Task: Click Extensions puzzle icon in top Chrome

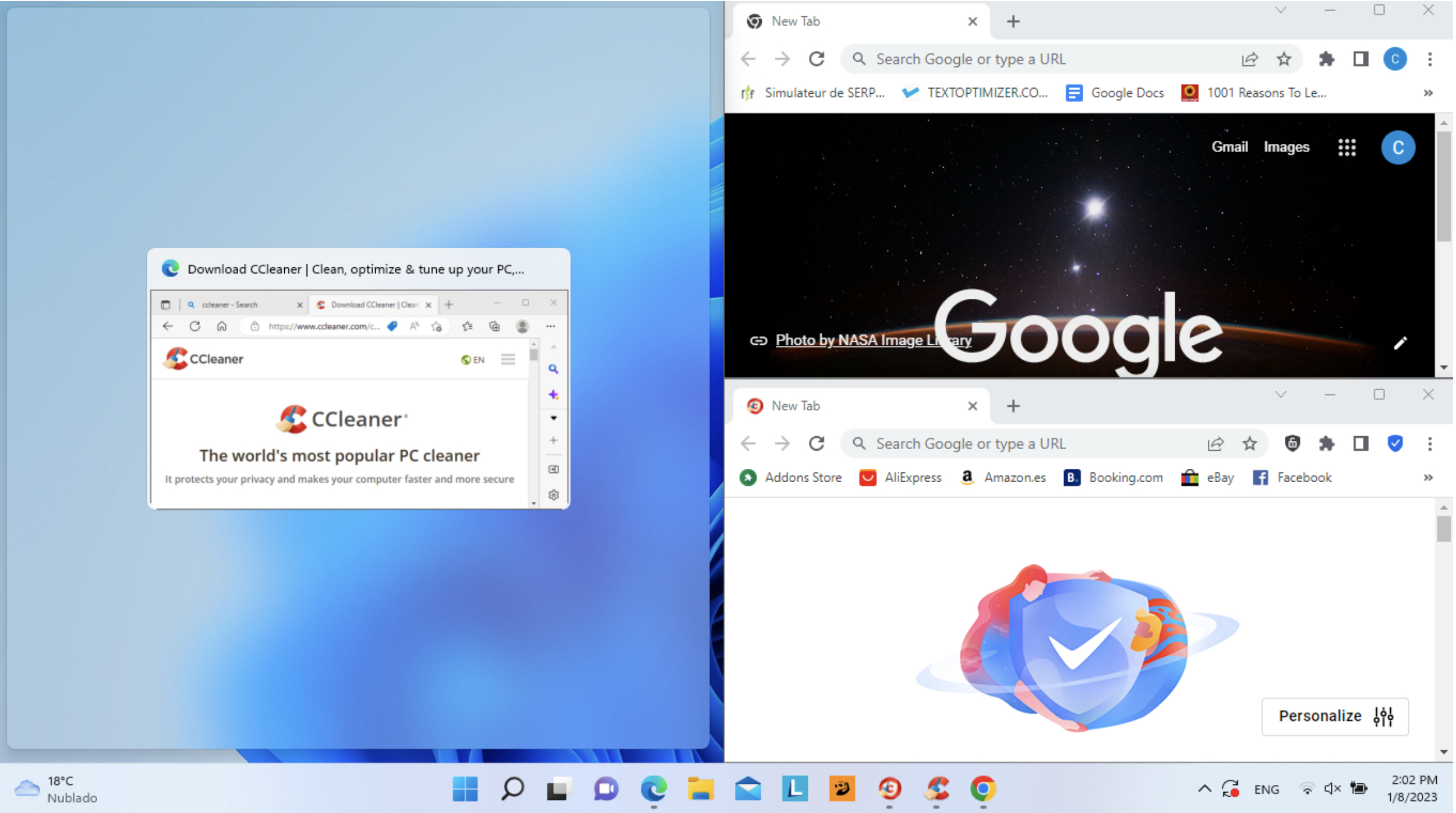Action: pos(1327,59)
